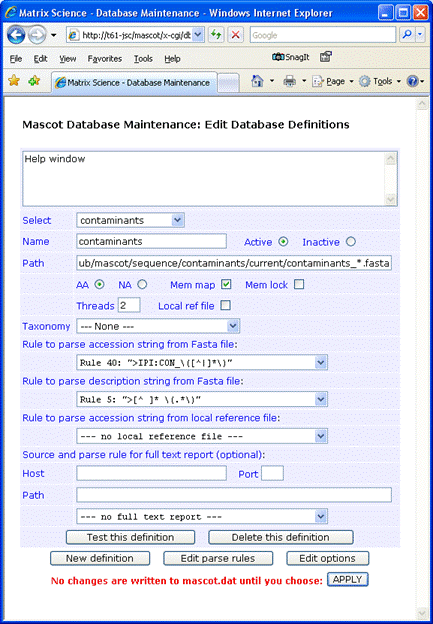The height and width of the screenshot is (624, 433).
Task: Click the browser Back arrow button
Action: [x=16, y=35]
